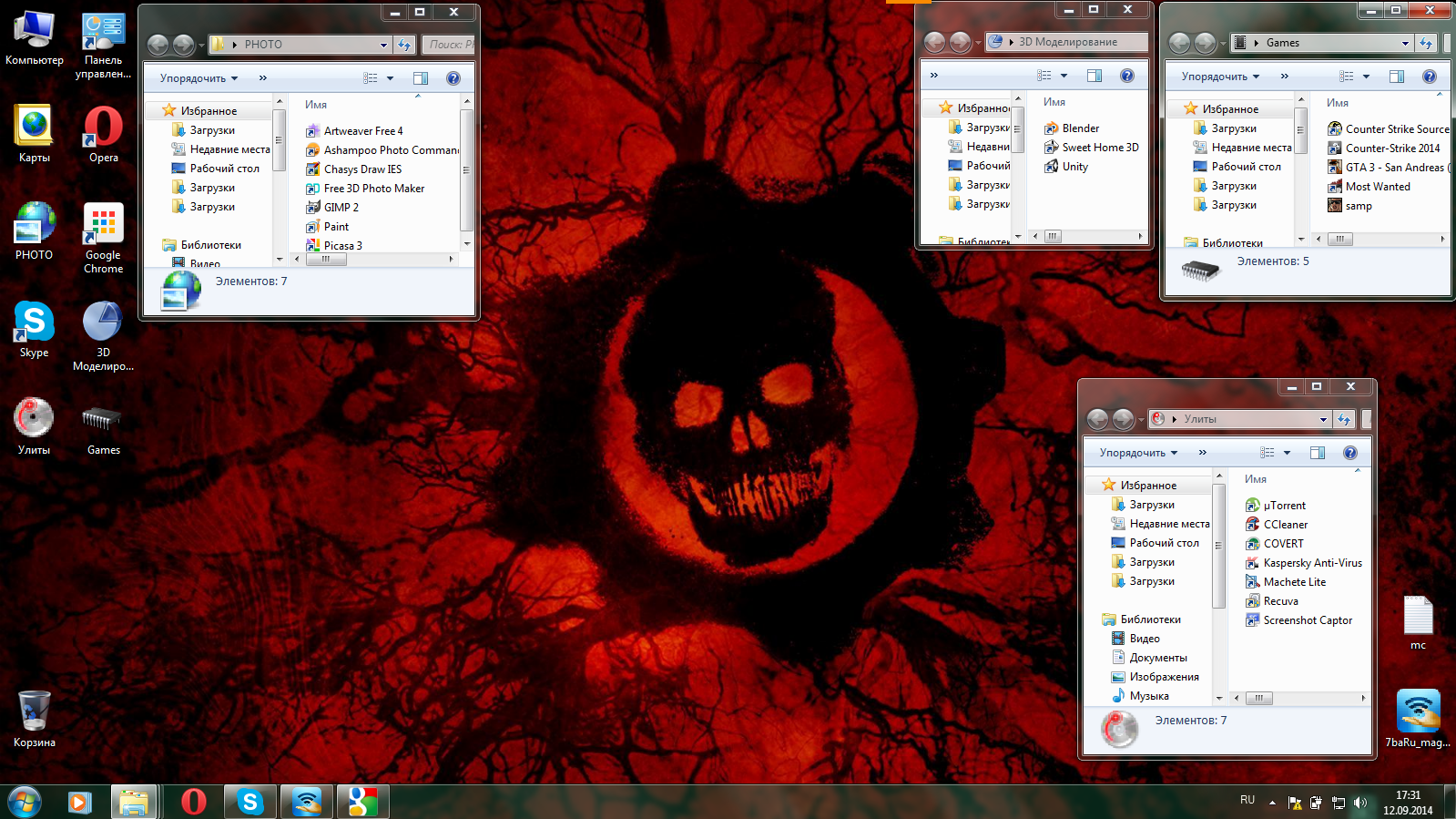This screenshot has height=819, width=1456.
Task: Open view options dropdown in PHOTO window
Action: (x=390, y=78)
